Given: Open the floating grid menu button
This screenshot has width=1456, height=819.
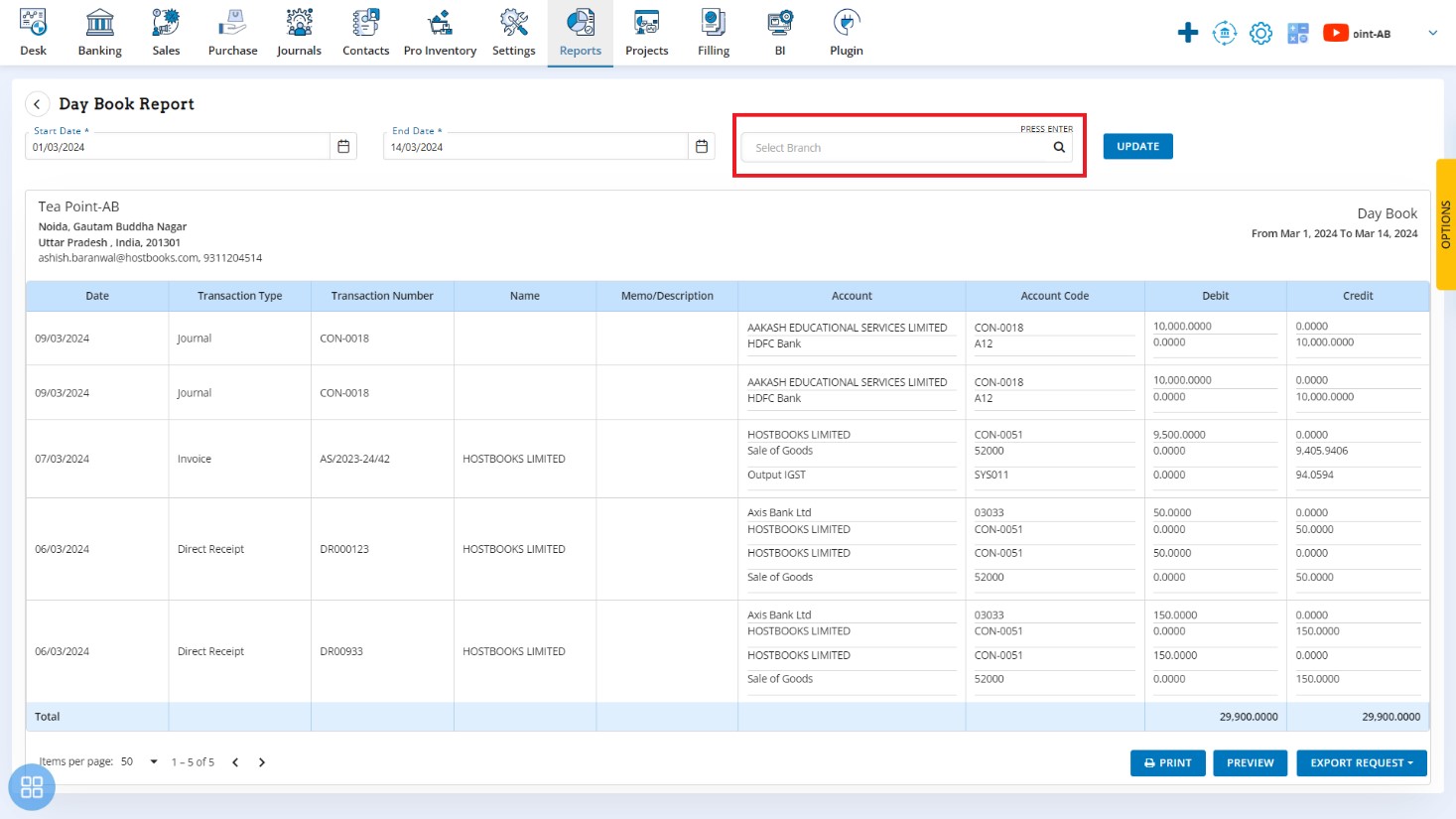Looking at the screenshot, I should click(32, 787).
